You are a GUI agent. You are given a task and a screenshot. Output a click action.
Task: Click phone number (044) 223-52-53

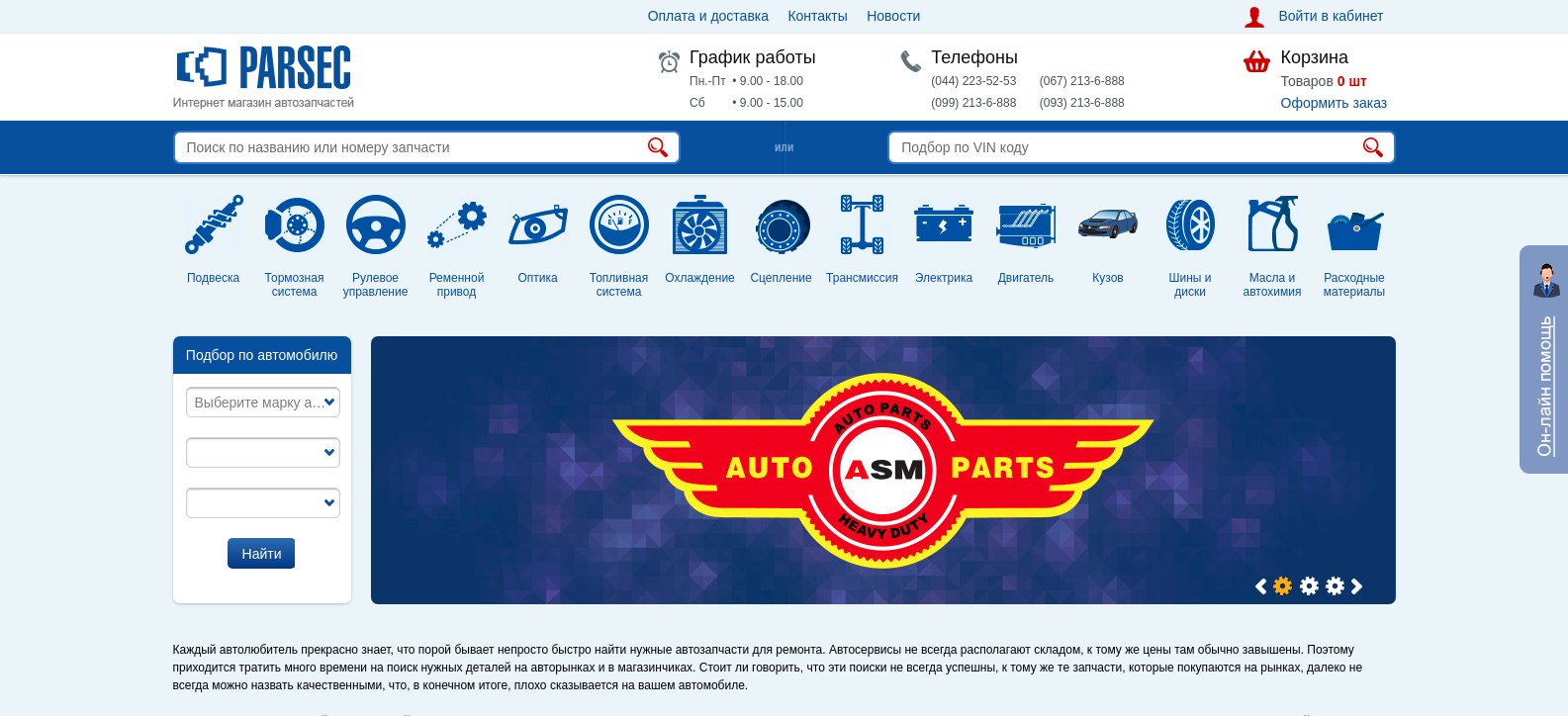973,81
